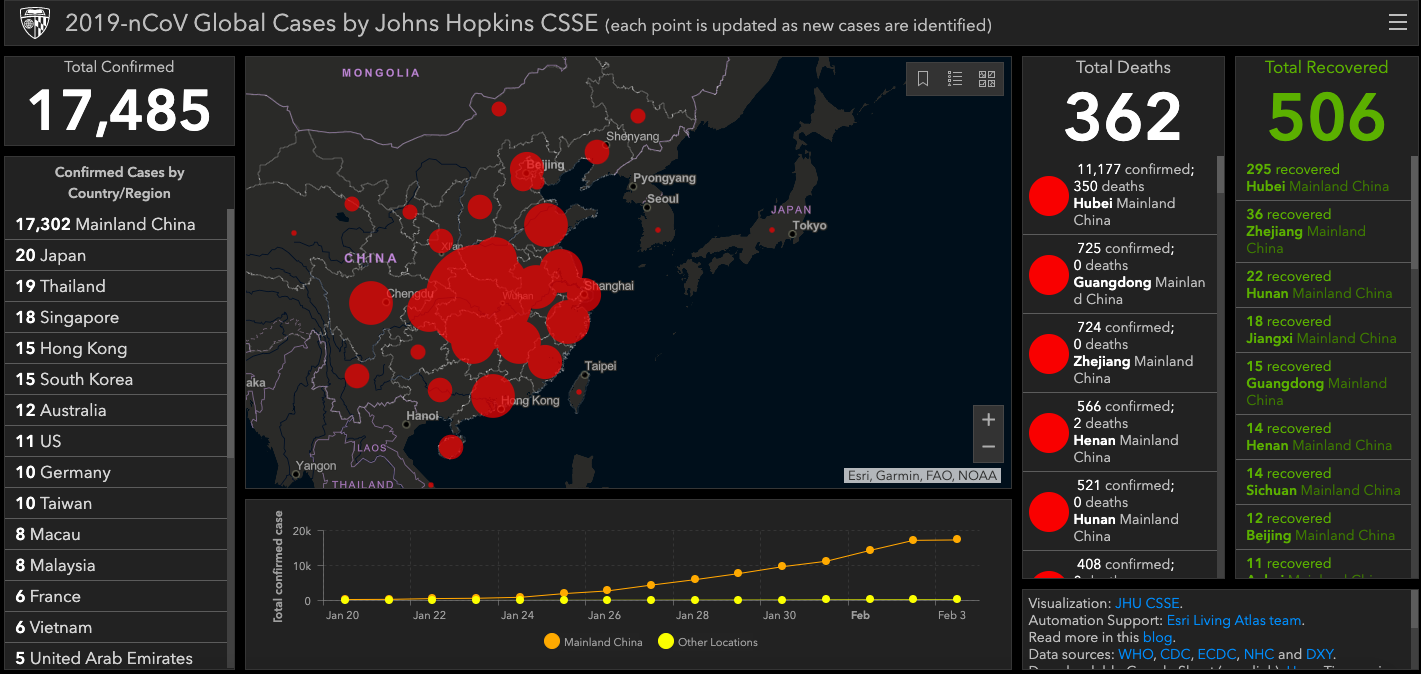Viewport: 1421px width, 674px height.
Task: Select Mainland China in country list
Action: (x=116, y=224)
